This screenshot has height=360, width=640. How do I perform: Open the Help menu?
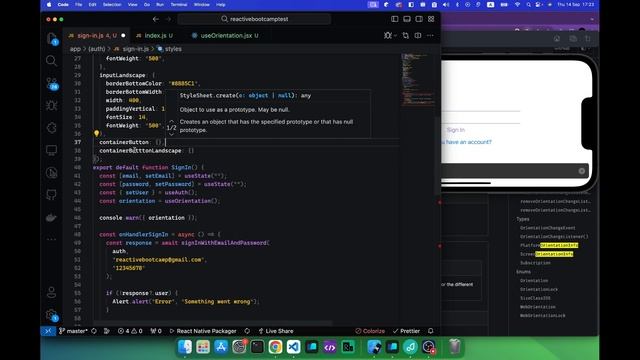click(x=221, y=4)
